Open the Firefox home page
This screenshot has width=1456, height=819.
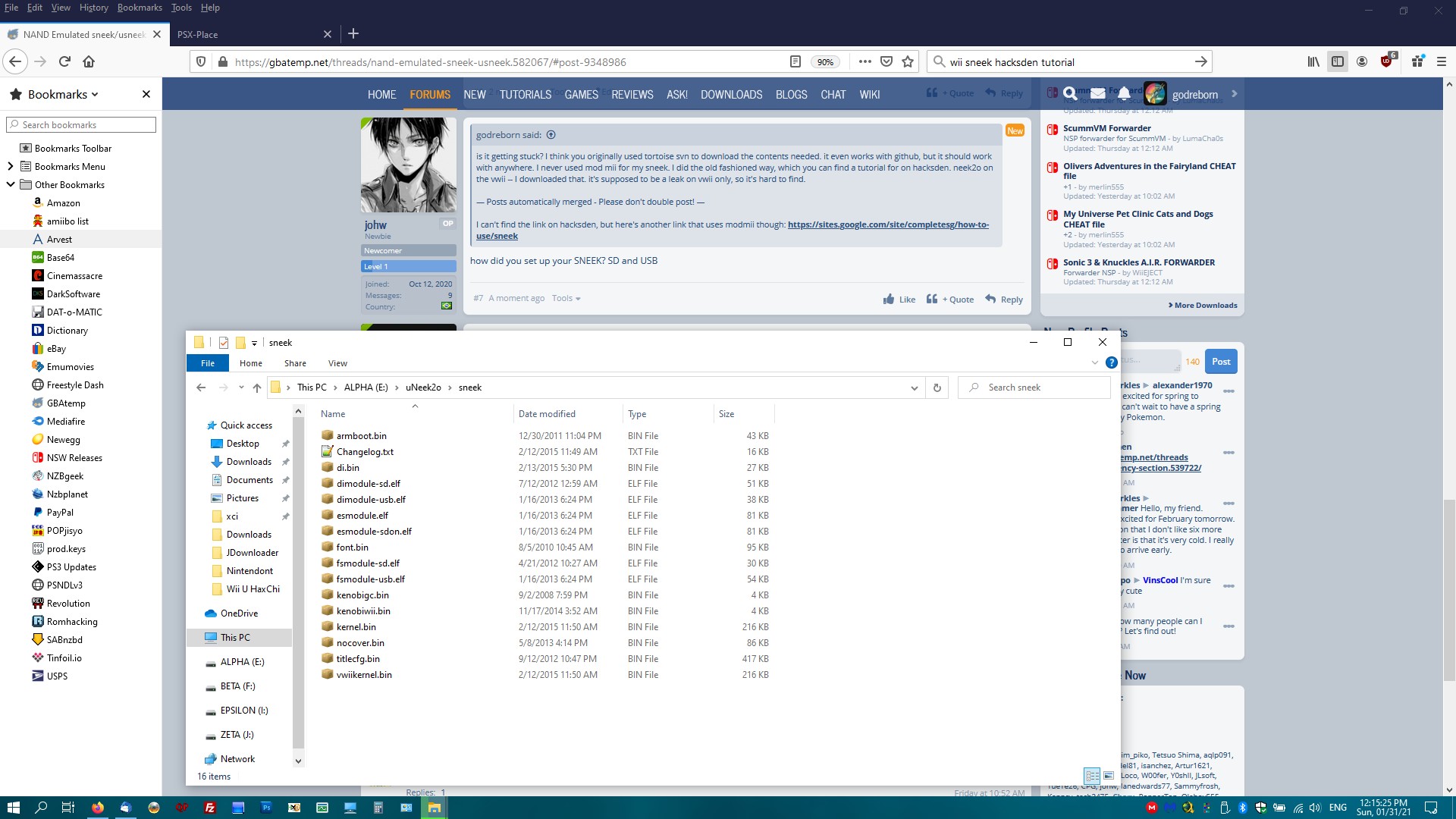pyautogui.click(x=89, y=62)
